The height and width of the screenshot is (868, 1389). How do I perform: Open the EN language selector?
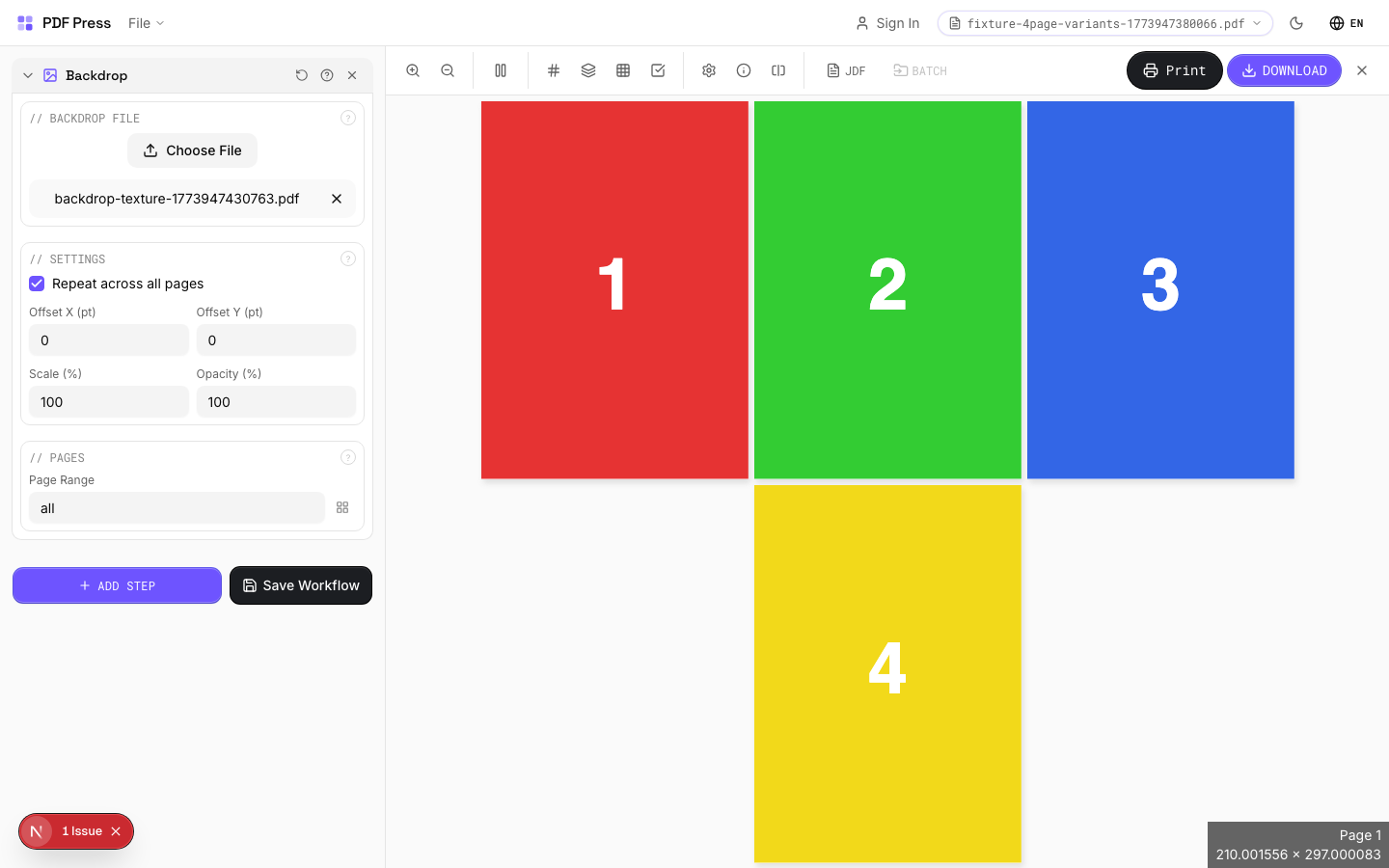click(1347, 23)
